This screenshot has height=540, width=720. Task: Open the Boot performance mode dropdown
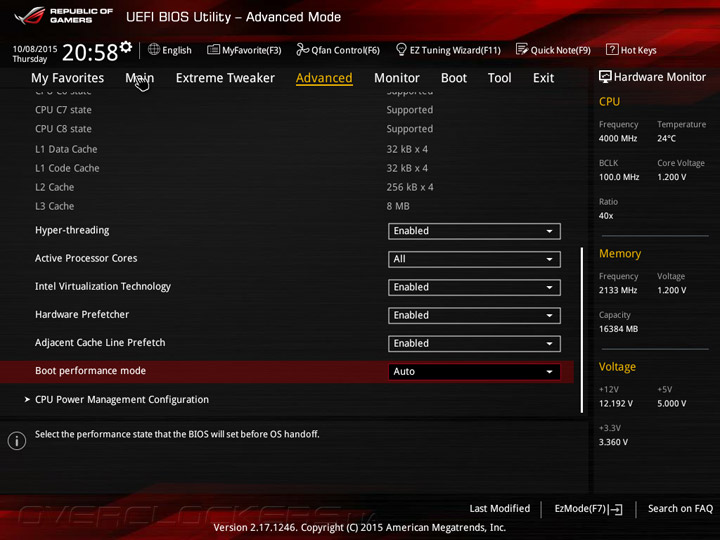(x=474, y=371)
